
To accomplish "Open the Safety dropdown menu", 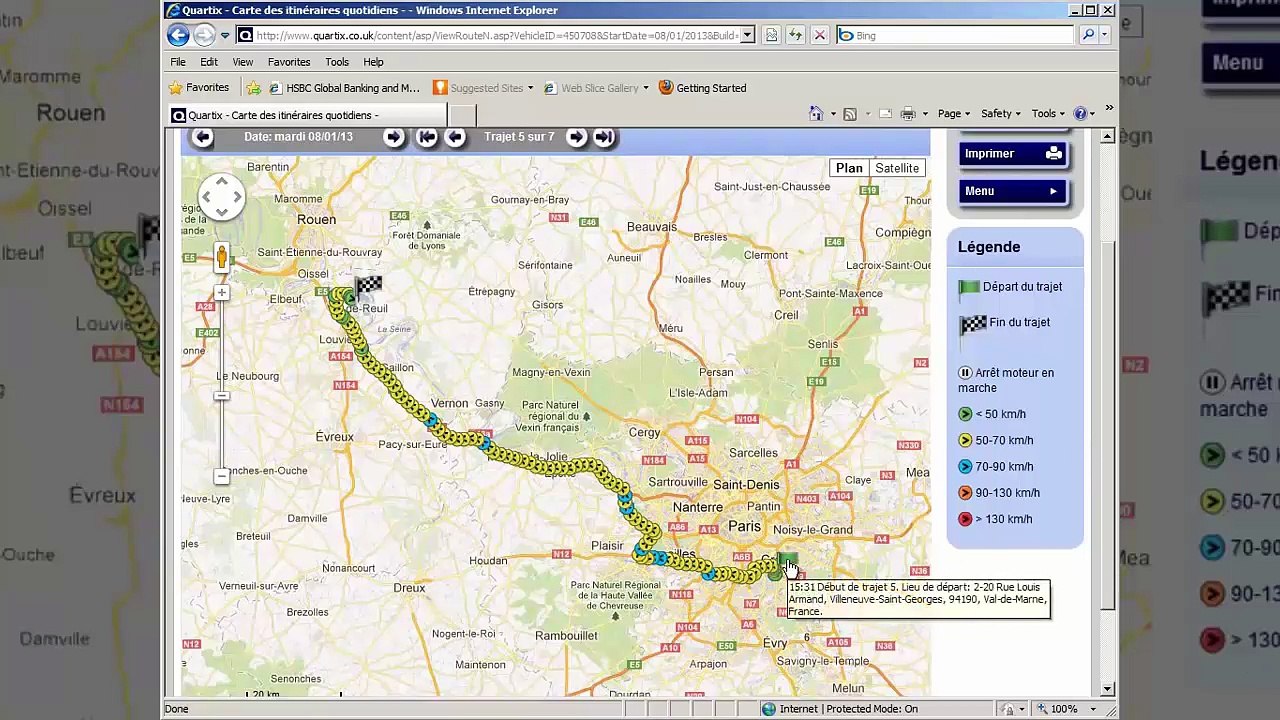I will coord(1001,114).
